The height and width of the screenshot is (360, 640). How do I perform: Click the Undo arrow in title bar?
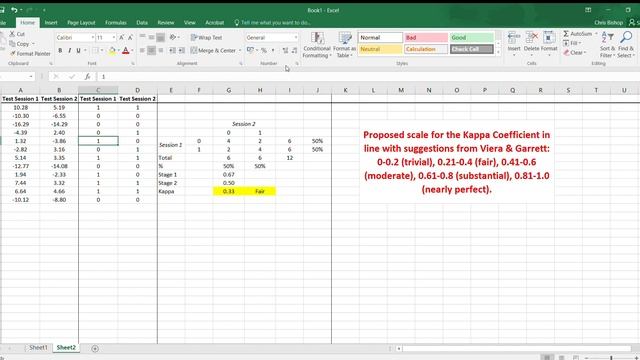pos(14,10)
